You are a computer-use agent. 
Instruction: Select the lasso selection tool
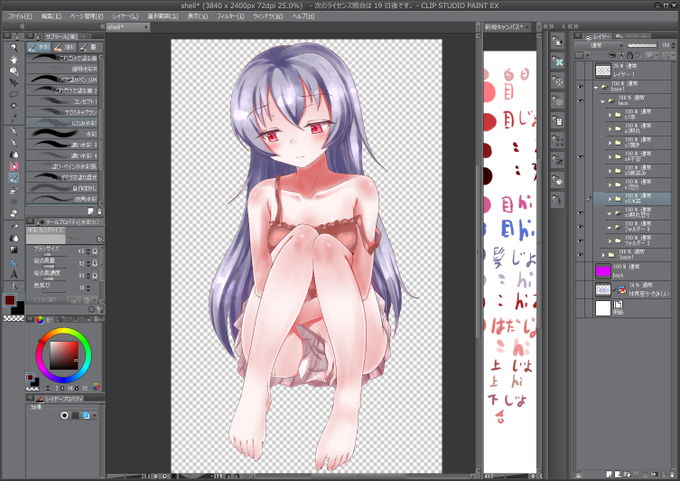tap(14, 94)
